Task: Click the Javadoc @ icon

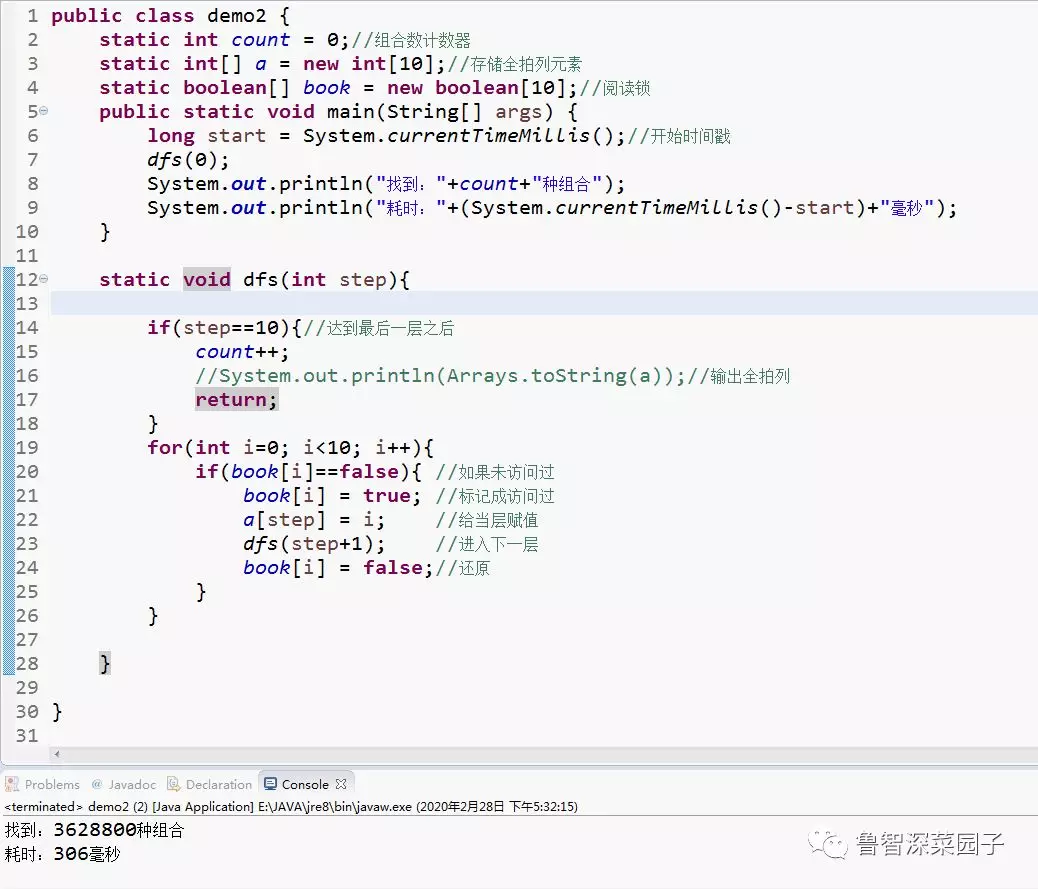Action: (97, 784)
